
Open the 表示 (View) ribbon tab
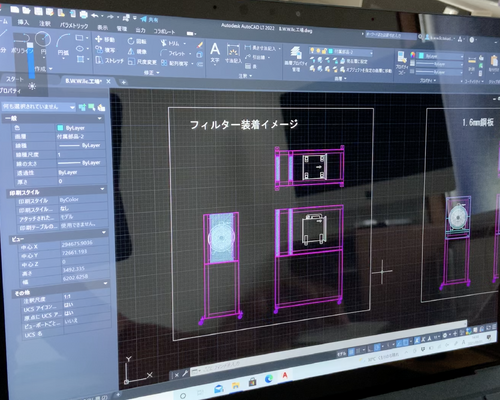click(102, 27)
